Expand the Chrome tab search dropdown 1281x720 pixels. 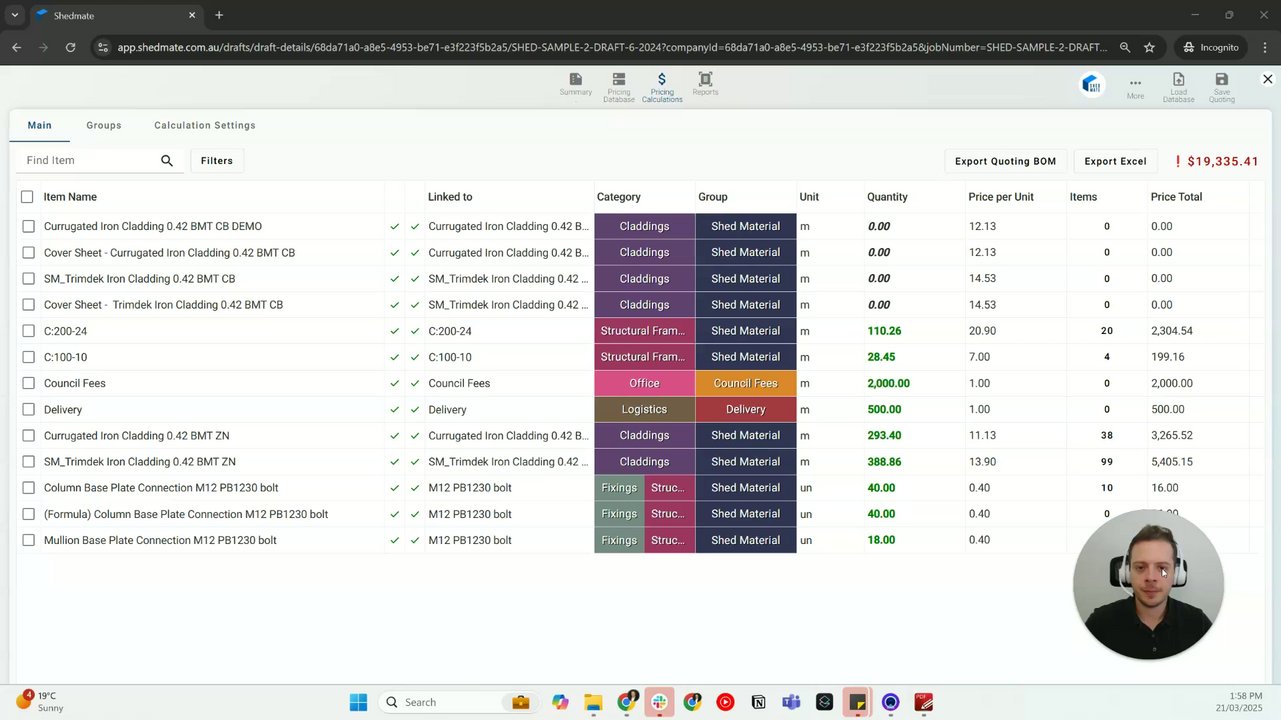(14, 15)
